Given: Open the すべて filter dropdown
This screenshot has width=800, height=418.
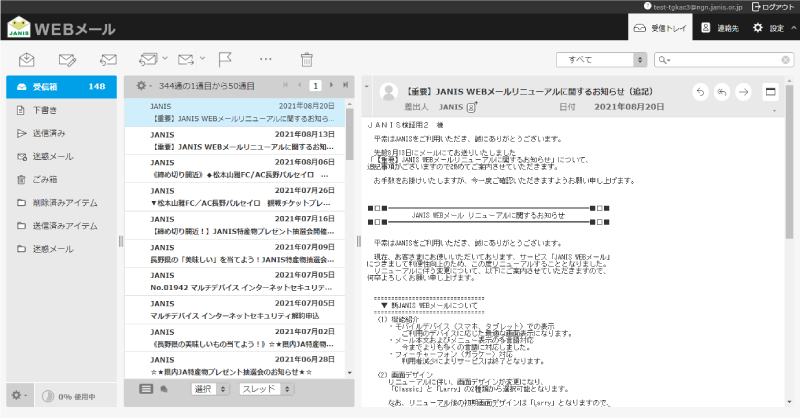Looking at the screenshot, I should coord(602,60).
